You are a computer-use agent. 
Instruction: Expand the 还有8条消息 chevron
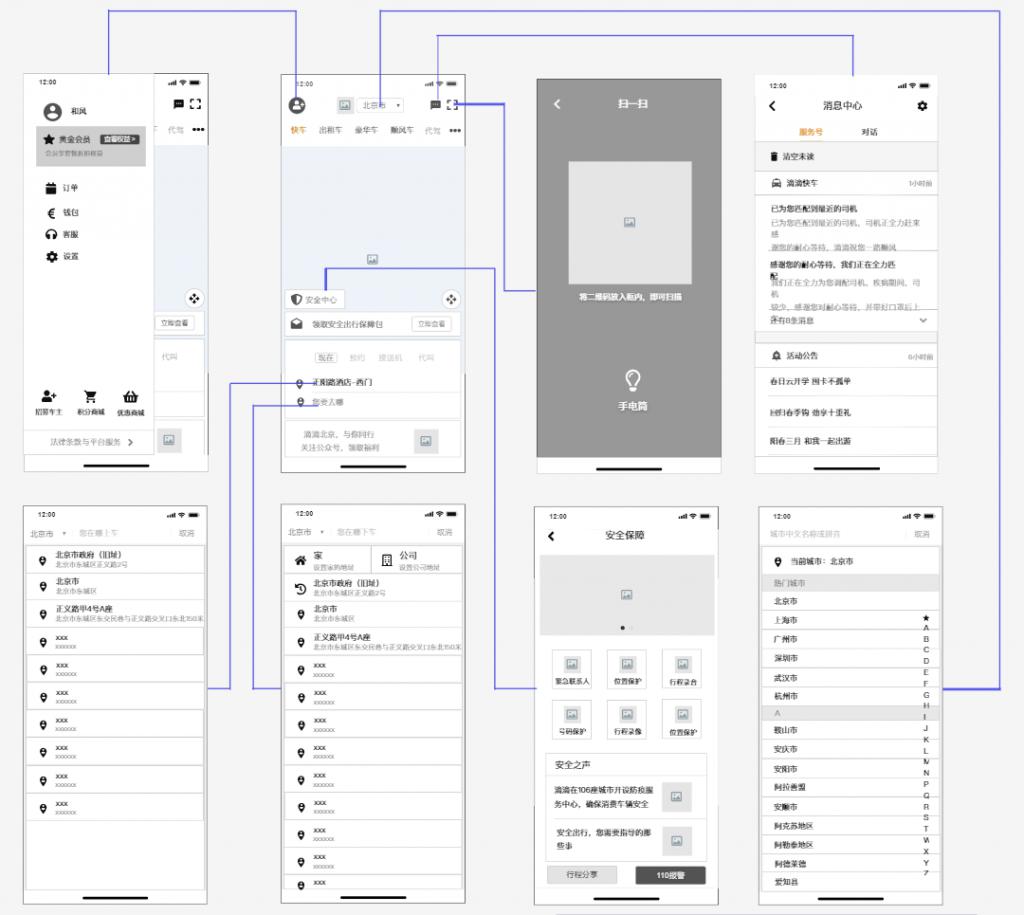922,320
